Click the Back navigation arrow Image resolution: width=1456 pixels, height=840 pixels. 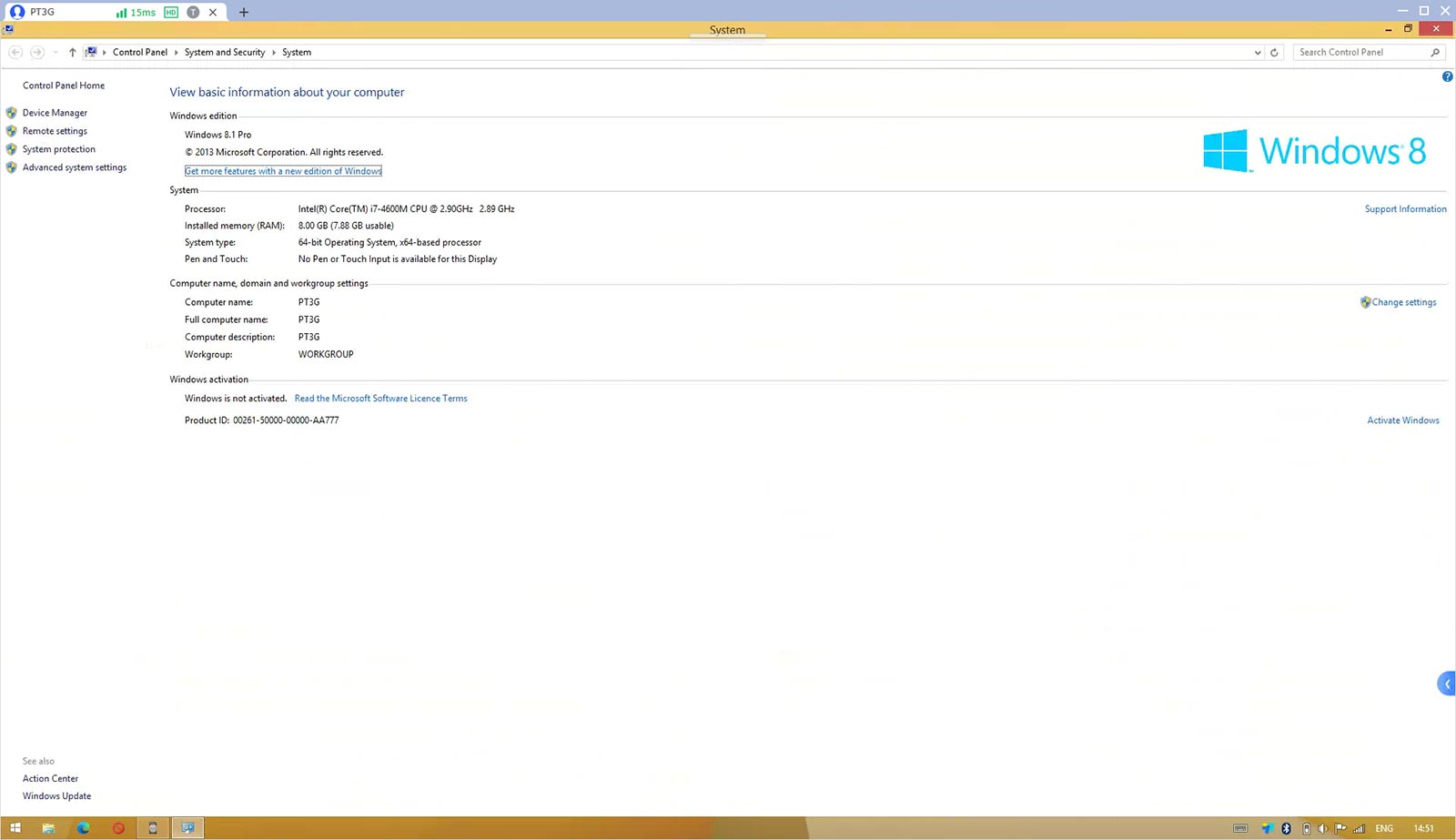tap(15, 53)
